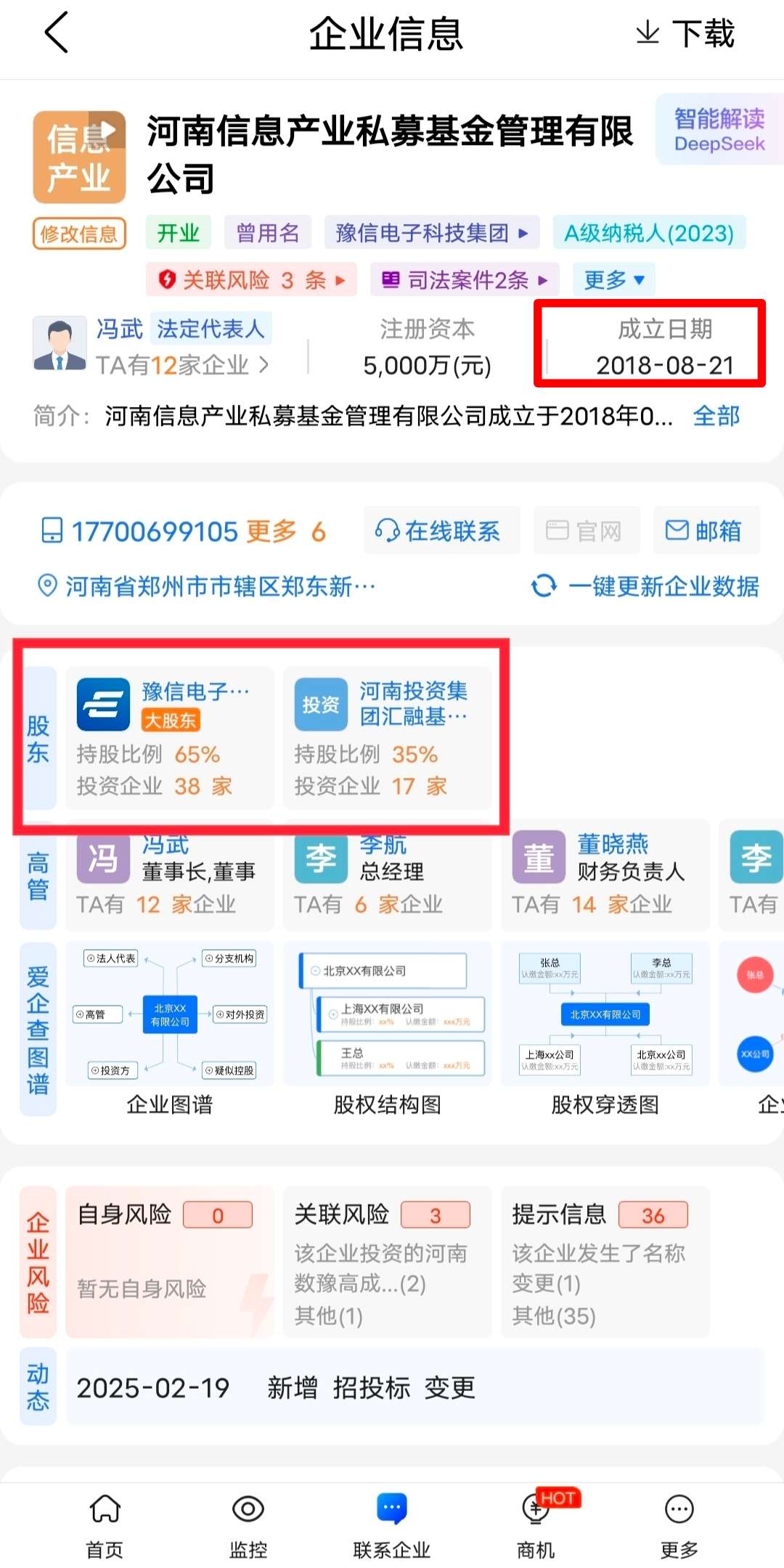Screen dimensions: 784x1568
Task: Open the 股权穿透图 thumbnail
Action: pos(605,1014)
